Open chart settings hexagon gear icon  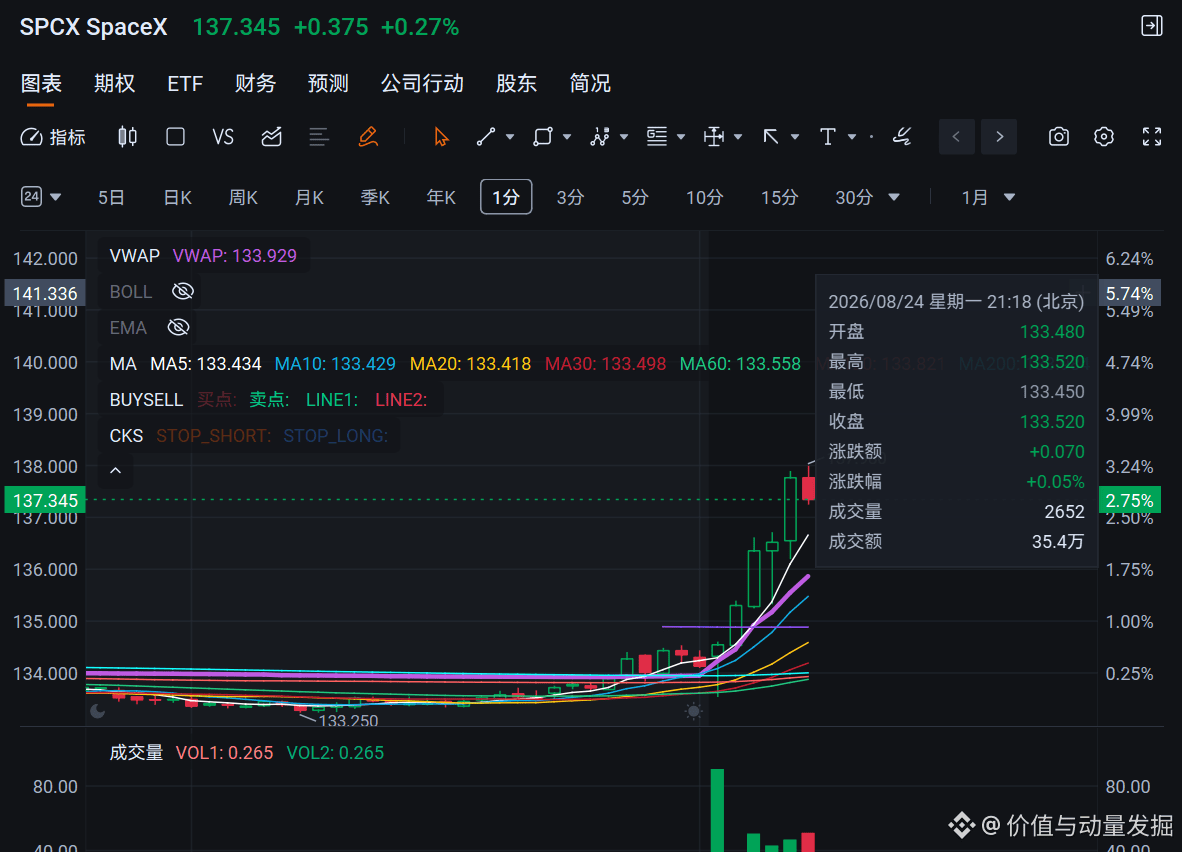tap(1104, 137)
